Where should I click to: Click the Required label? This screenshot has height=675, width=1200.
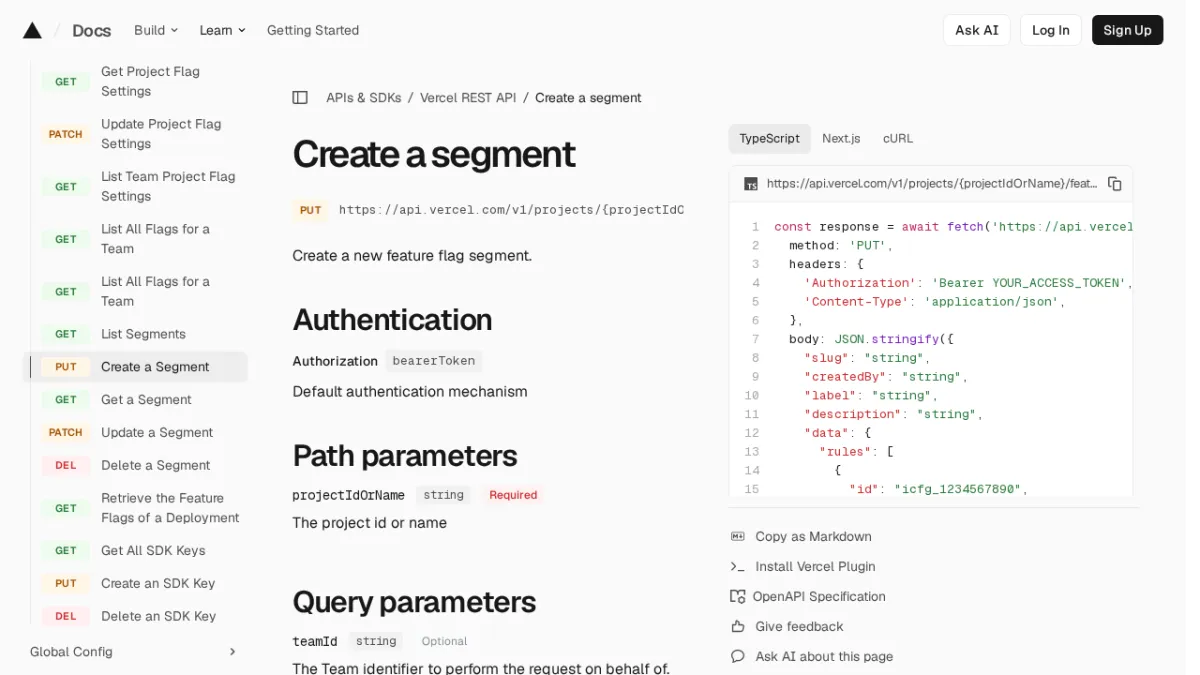(513, 495)
